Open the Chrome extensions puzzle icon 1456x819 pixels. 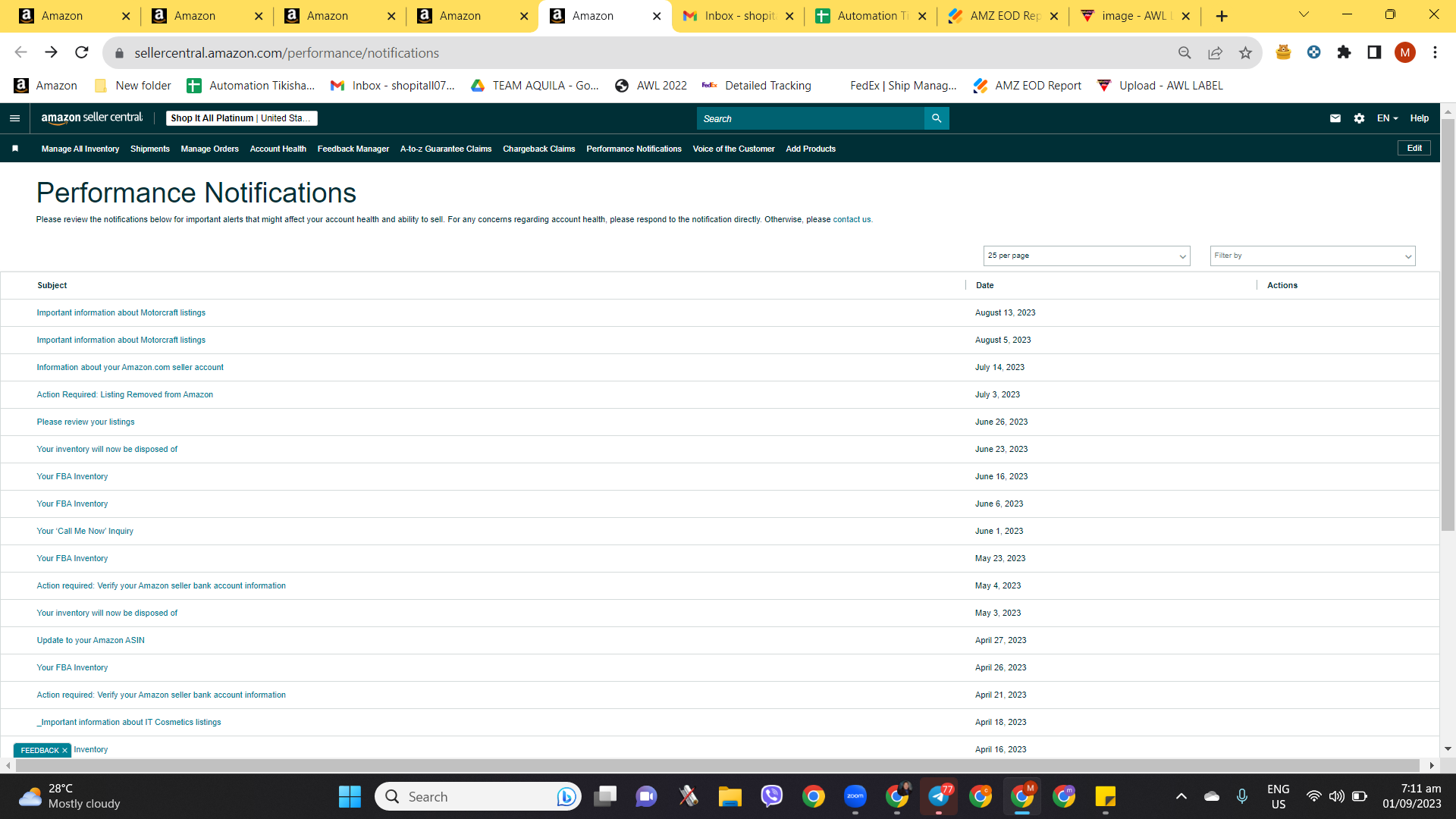tap(1344, 52)
